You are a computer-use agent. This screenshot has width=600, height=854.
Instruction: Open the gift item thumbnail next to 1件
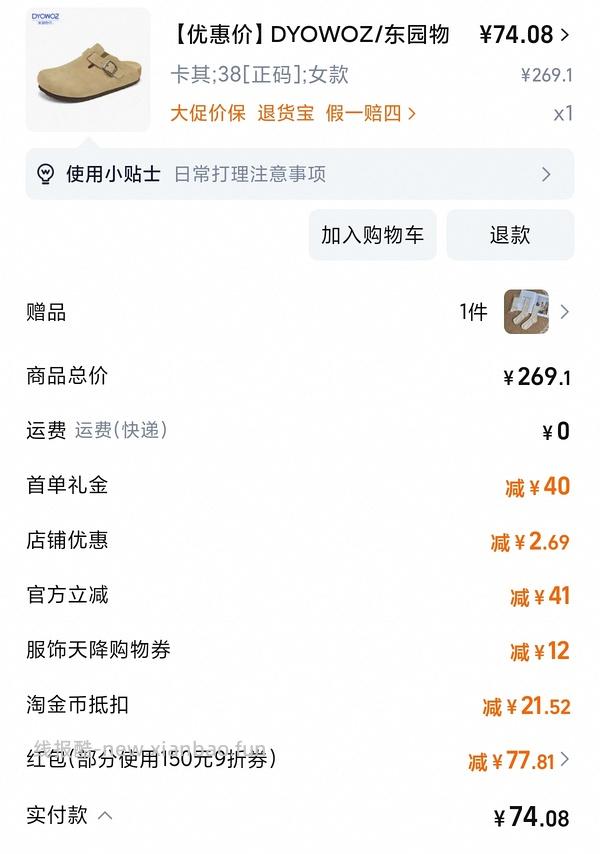pyautogui.click(x=525, y=313)
